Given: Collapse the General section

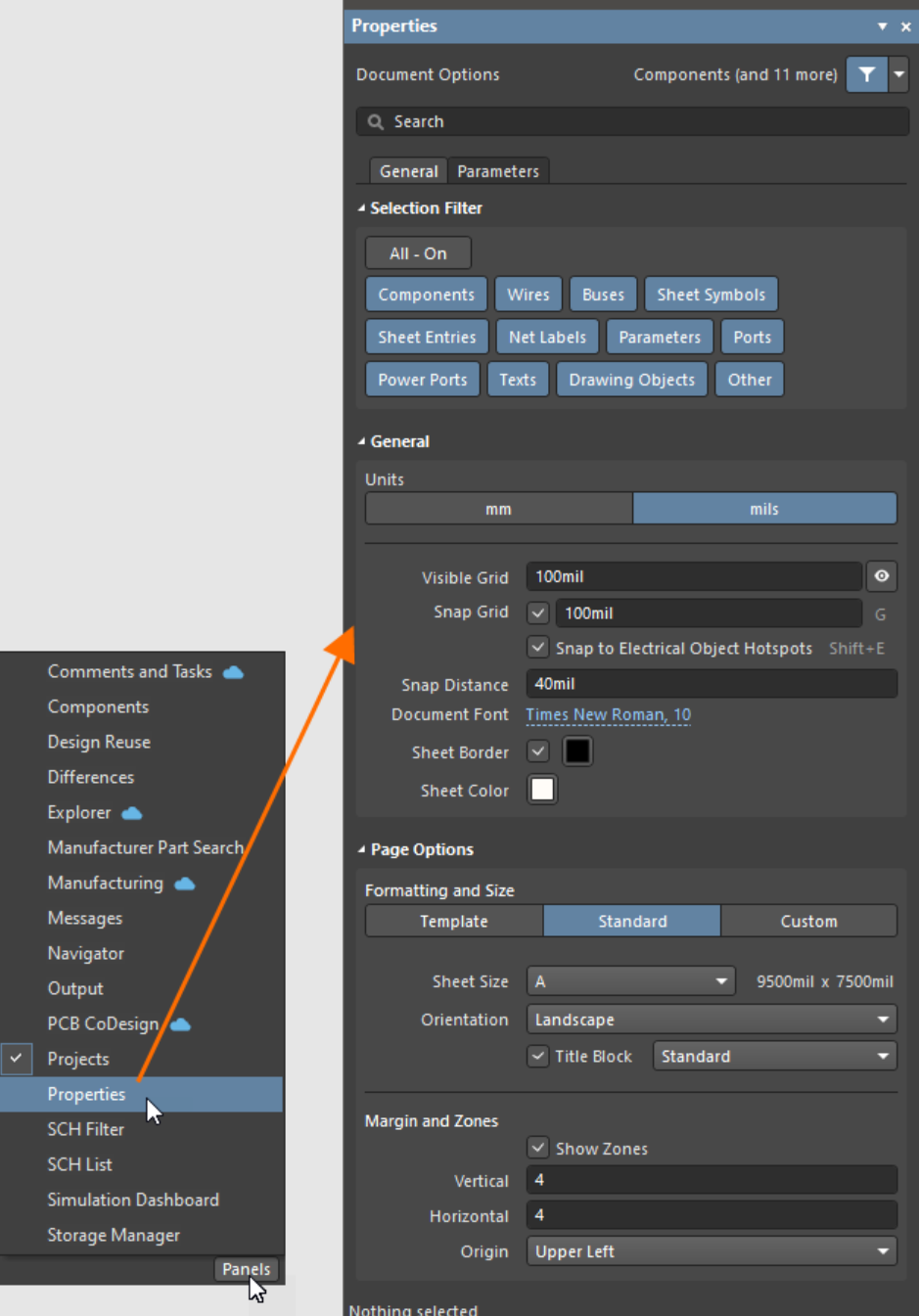Looking at the screenshot, I should coord(361,442).
